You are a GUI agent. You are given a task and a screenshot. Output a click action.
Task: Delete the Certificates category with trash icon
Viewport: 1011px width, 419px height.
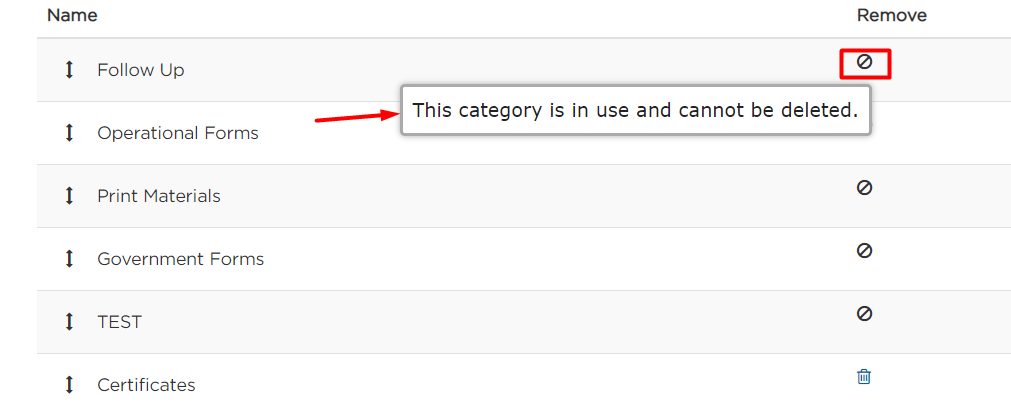(x=864, y=376)
